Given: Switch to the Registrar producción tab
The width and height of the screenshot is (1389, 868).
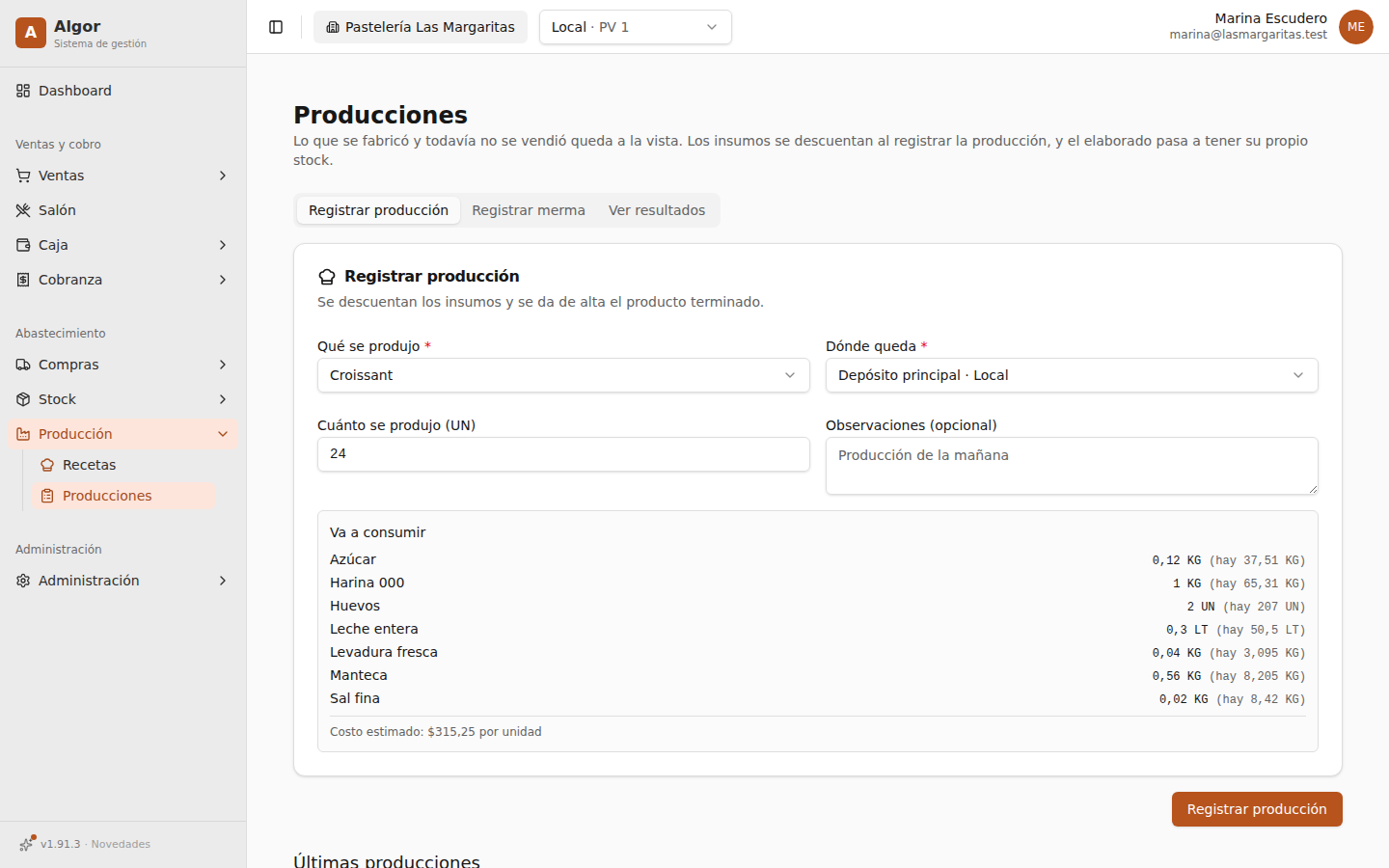Looking at the screenshot, I should coord(378,210).
